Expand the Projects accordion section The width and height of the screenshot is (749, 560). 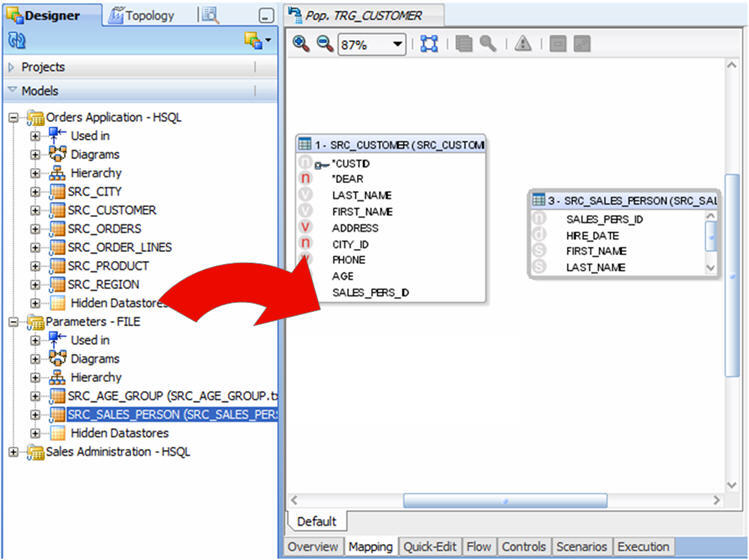point(11,67)
